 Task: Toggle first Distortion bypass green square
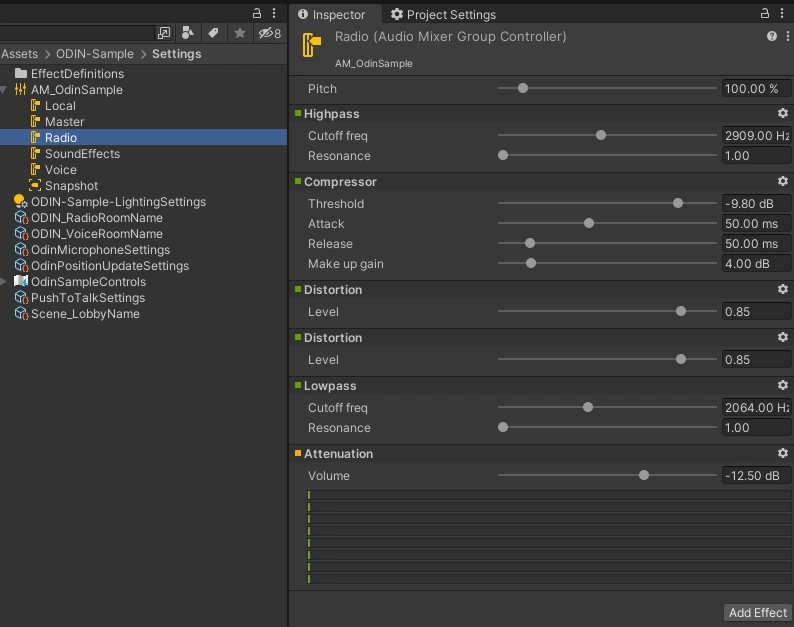[298, 289]
